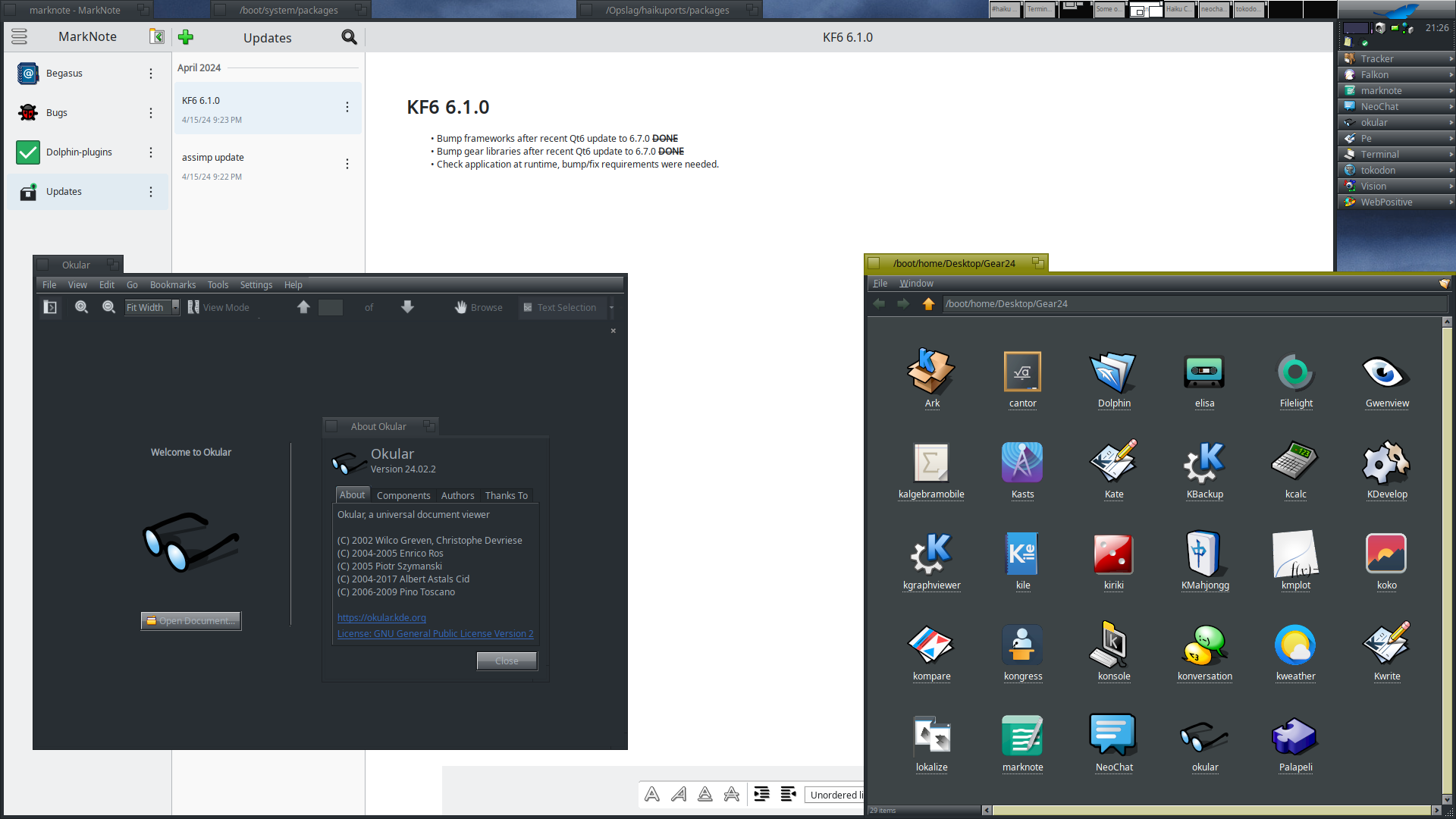Go to parent folder in file manager
The height and width of the screenshot is (819, 1456).
[x=928, y=303]
